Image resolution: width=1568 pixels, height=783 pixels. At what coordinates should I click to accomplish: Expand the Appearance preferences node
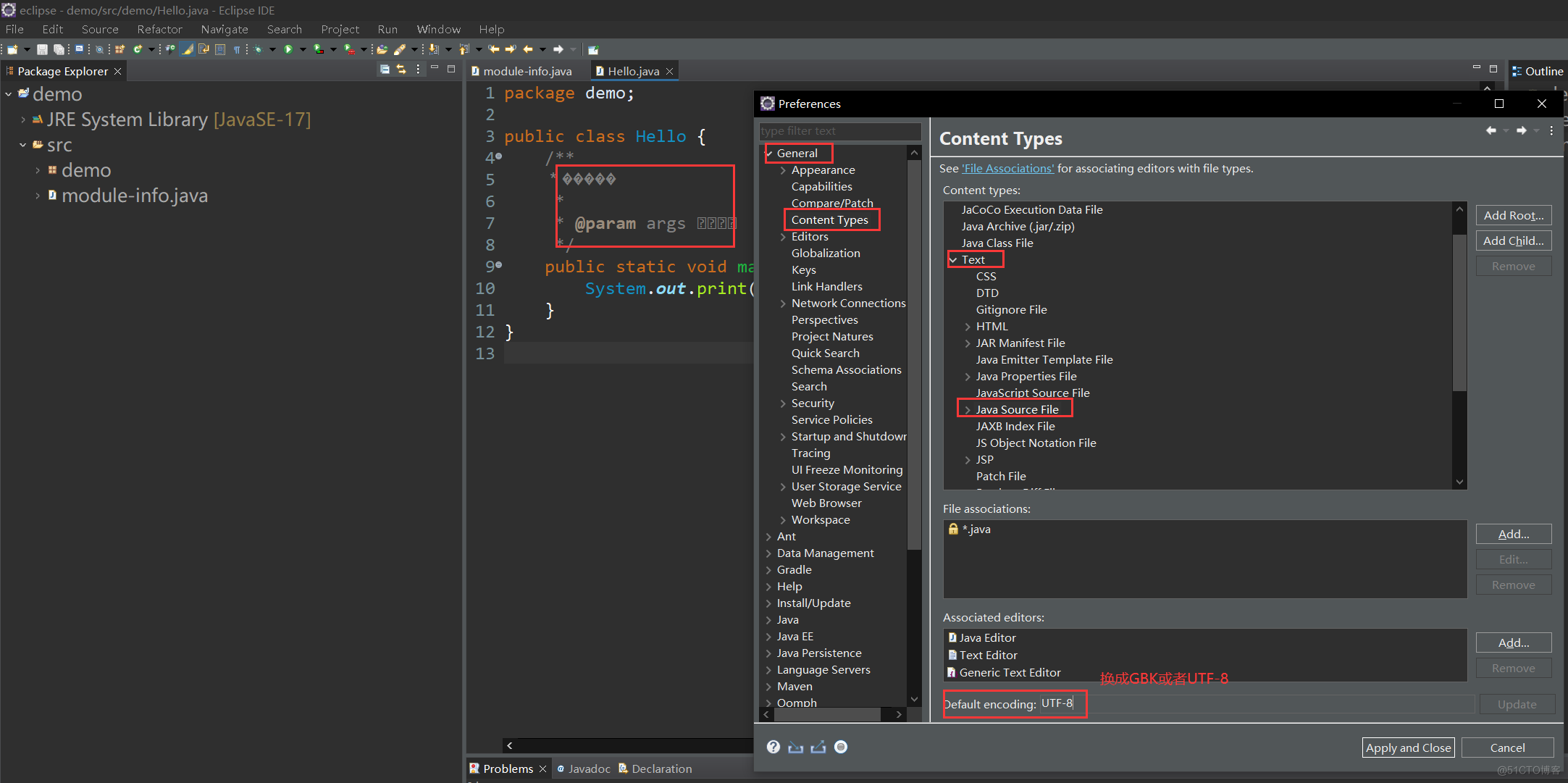click(783, 170)
